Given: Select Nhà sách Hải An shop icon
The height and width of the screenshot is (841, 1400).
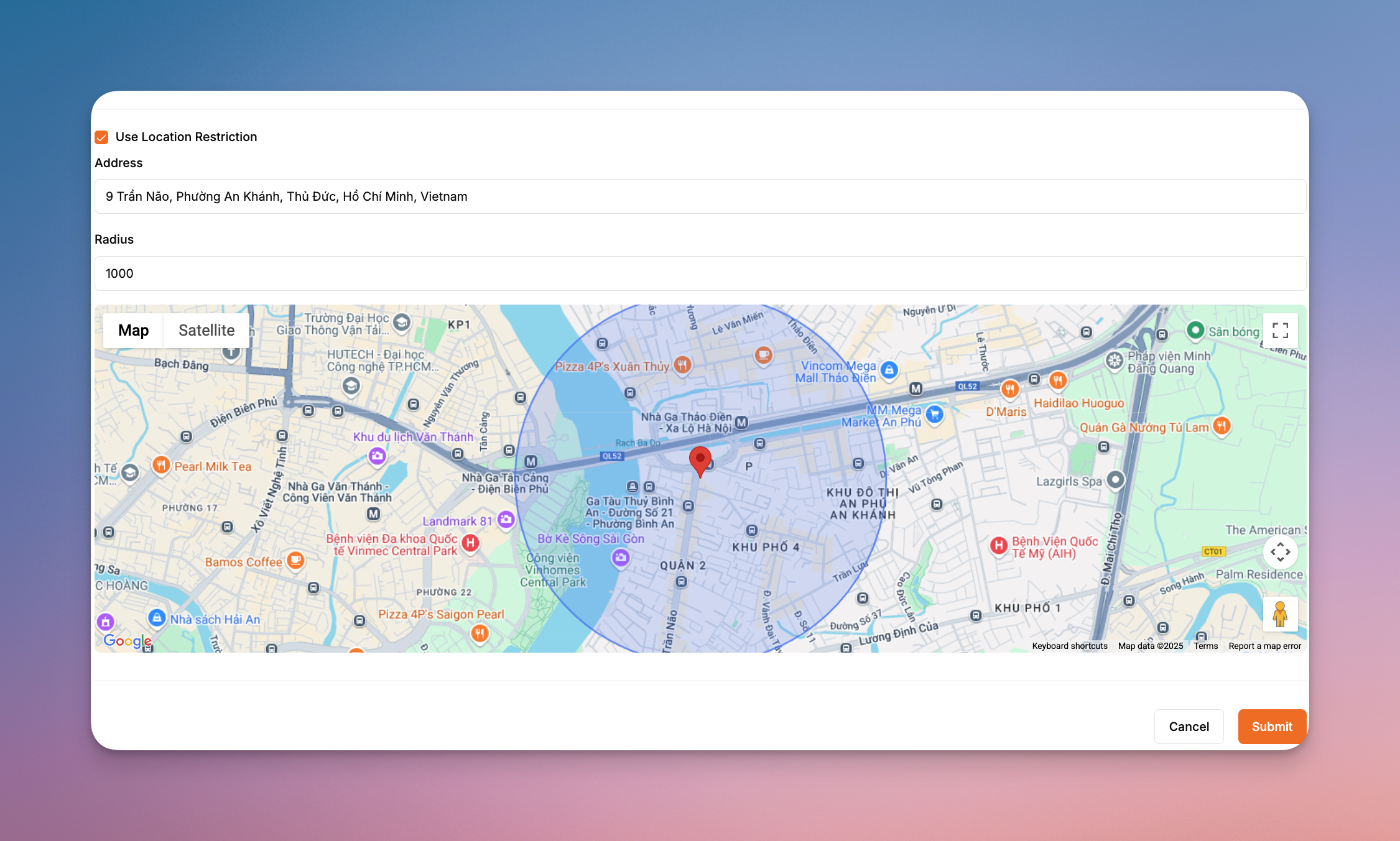Looking at the screenshot, I should (157, 618).
